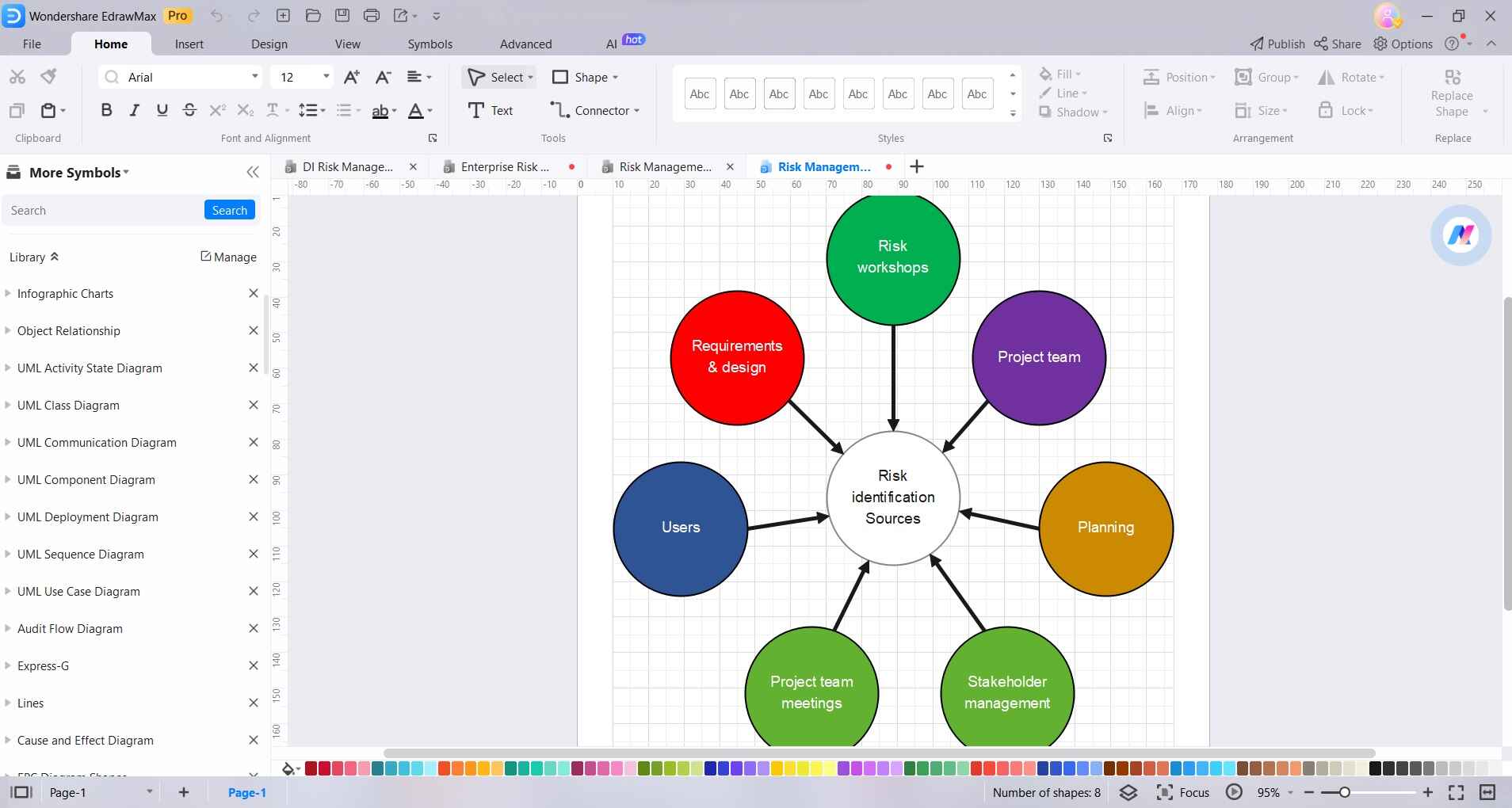Click the Save icon
This screenshot has width=1512, height=808.
(x=342, y=16)
